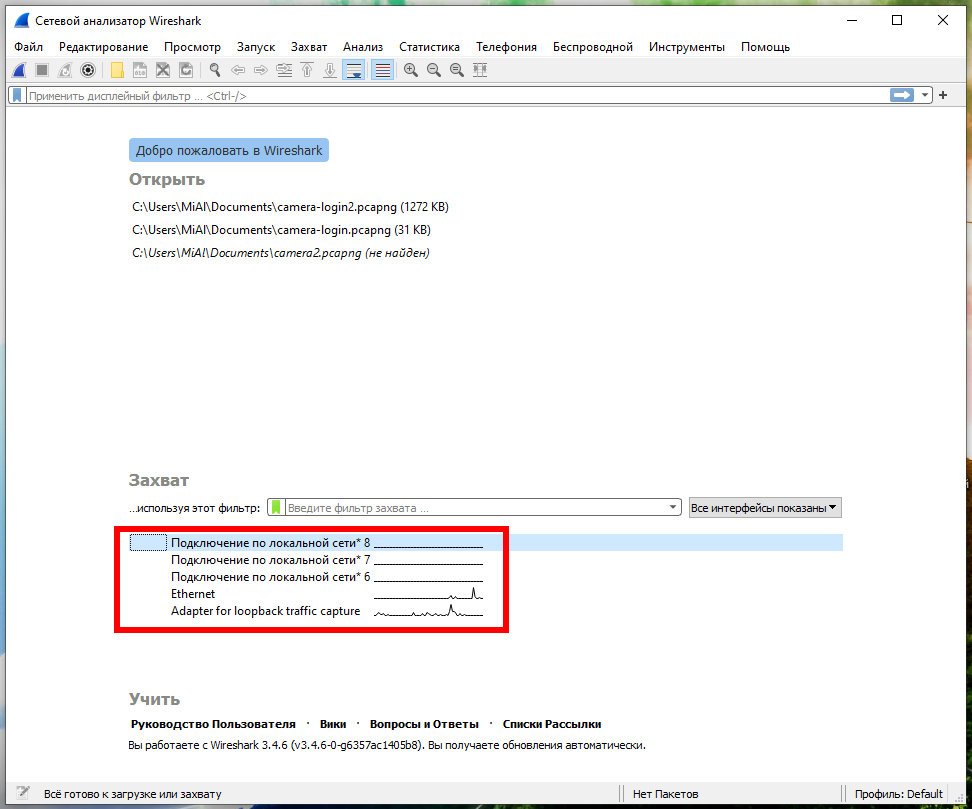The image size is (972, 809).
Task: Apply display filter with blue arrow
Action: [x=902, y=95]
